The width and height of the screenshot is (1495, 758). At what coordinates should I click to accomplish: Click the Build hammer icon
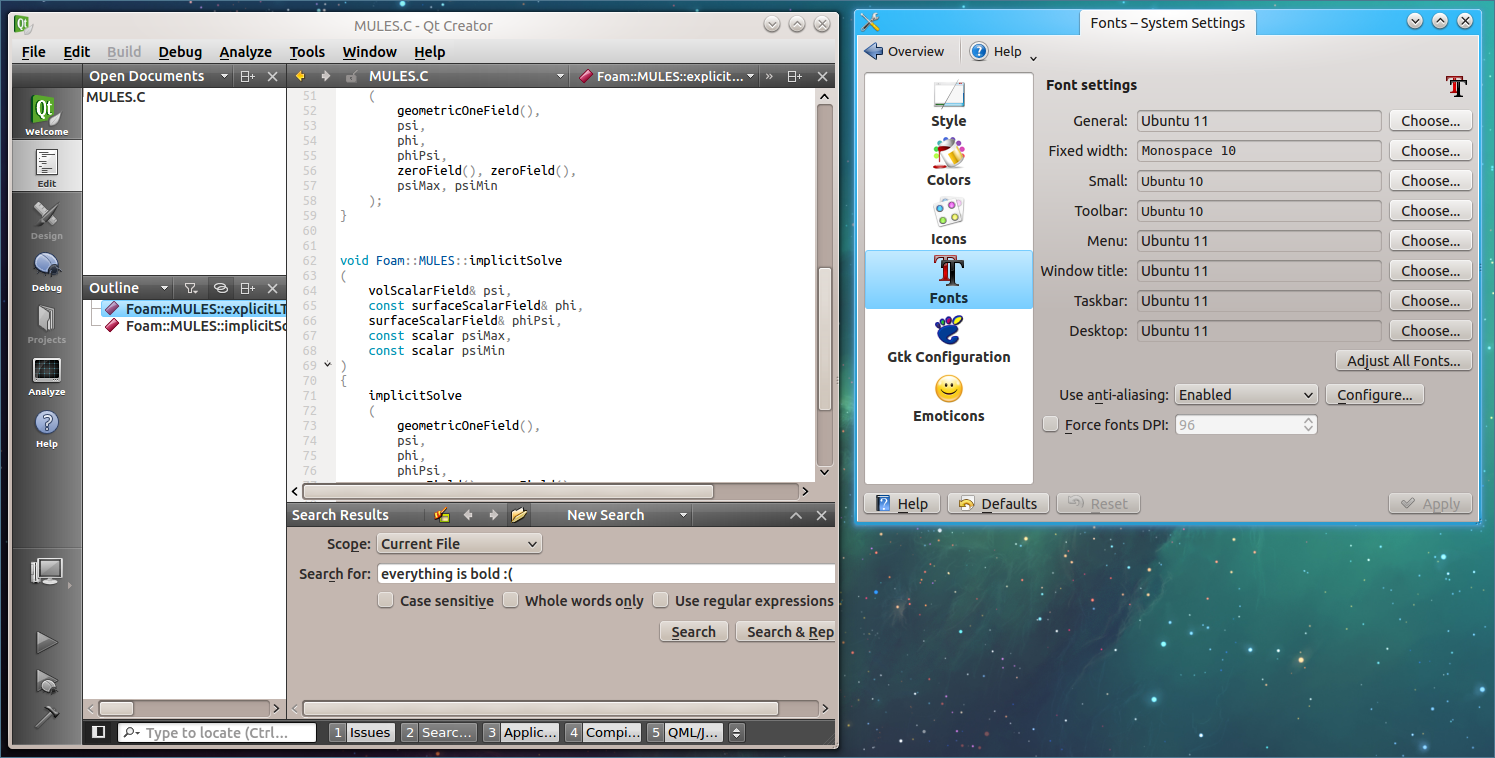(x=47, y=717)
